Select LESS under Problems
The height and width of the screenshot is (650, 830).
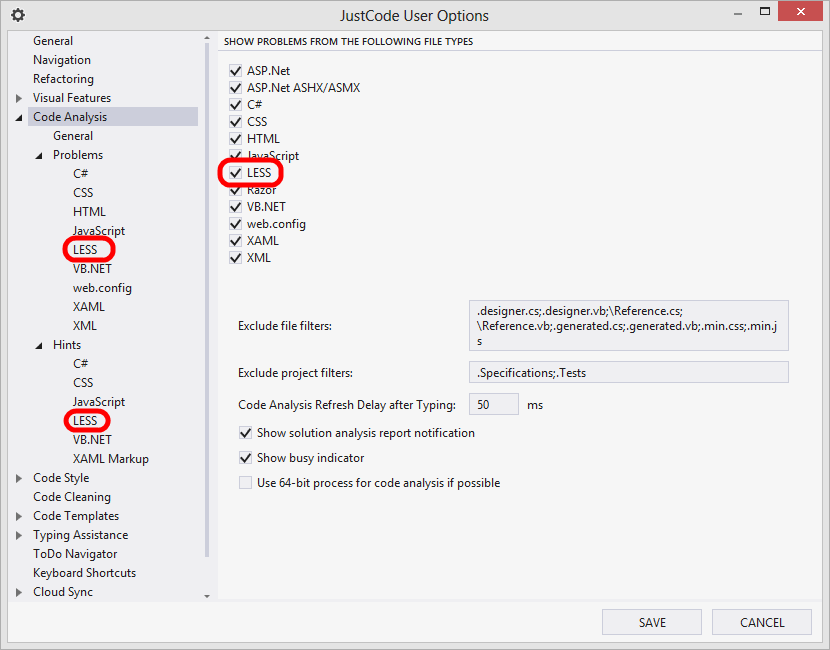click(85, 250)
